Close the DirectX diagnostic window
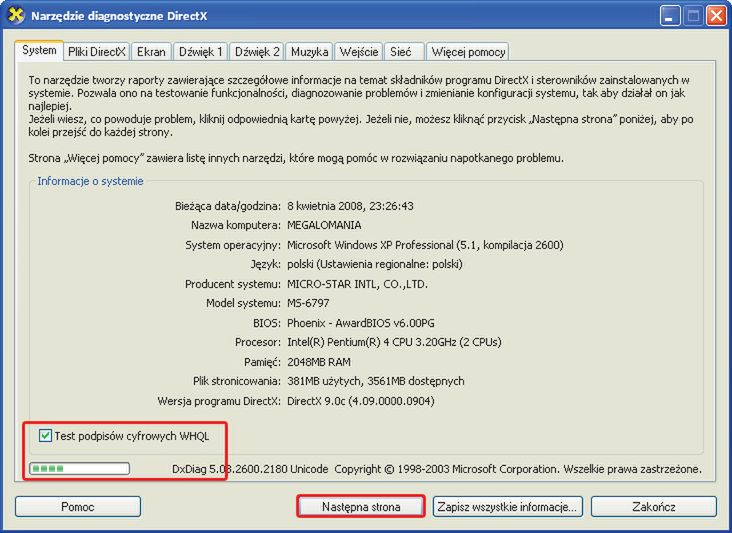Screen dimensions: 732x533 coord(716,16)
